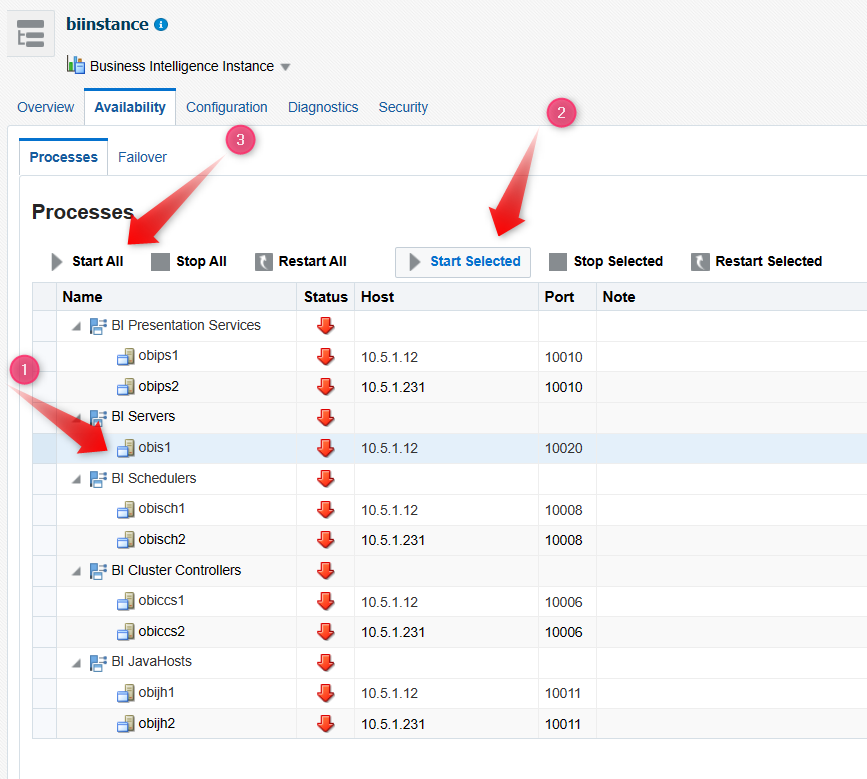The height and width of the screenshot is (779, 867).
Task: Collapse the BI Presentation Services node
Action: point(76,327)
